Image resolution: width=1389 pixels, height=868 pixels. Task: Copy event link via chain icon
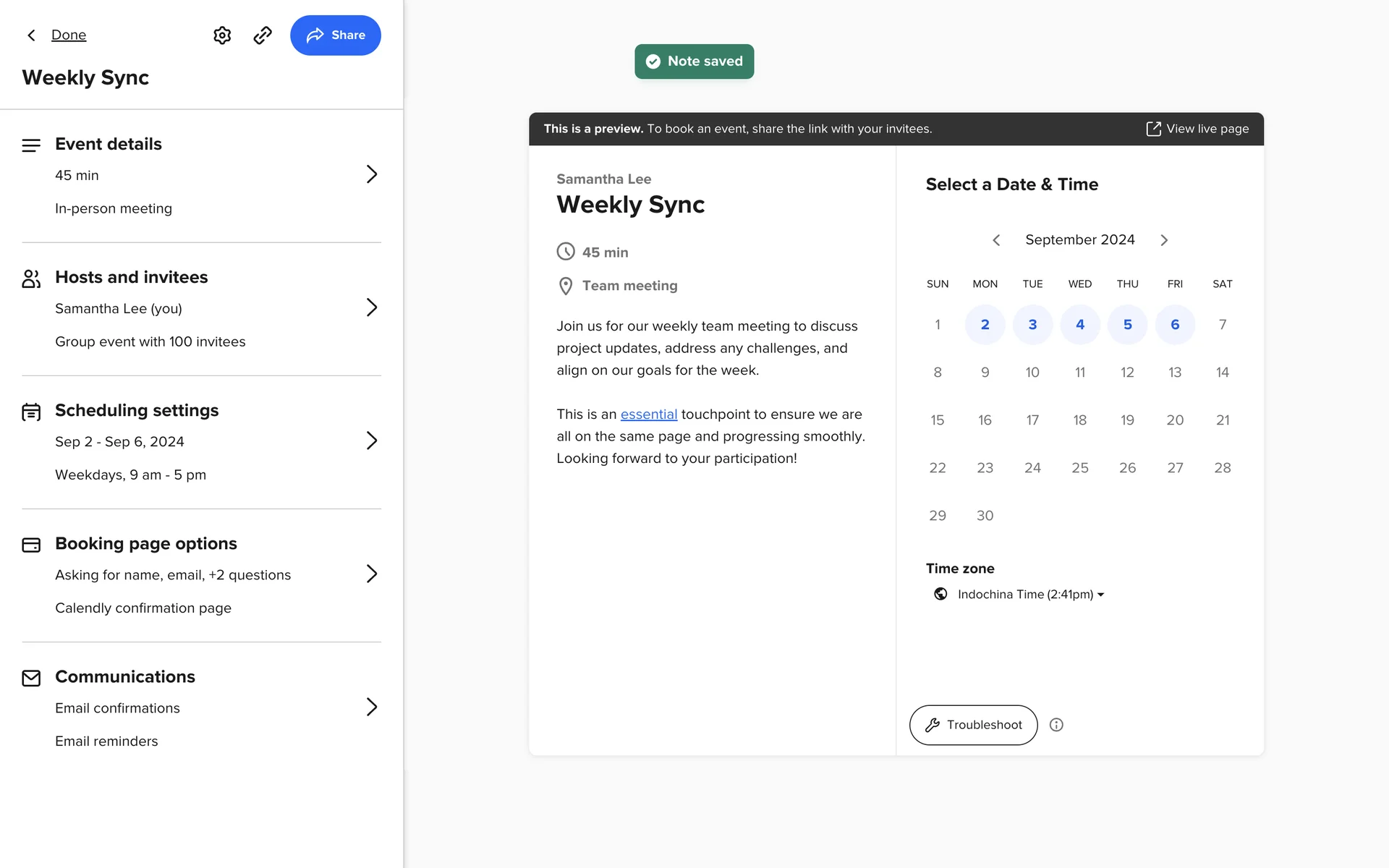coord(263,35)
